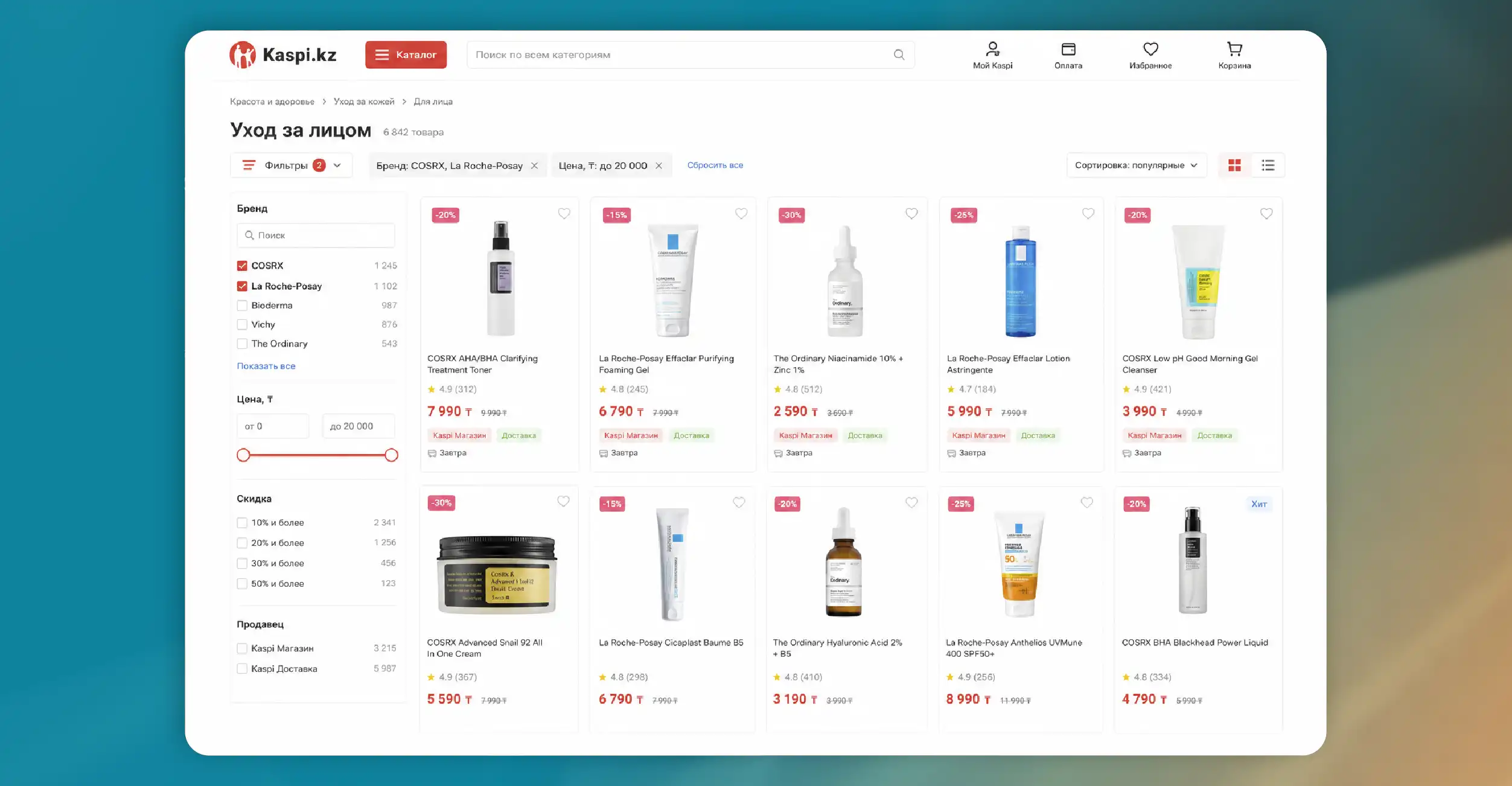Check the Kaspi Магазин seller checkbox
Screen dimensions: 1512x786
tap(242, 648)
